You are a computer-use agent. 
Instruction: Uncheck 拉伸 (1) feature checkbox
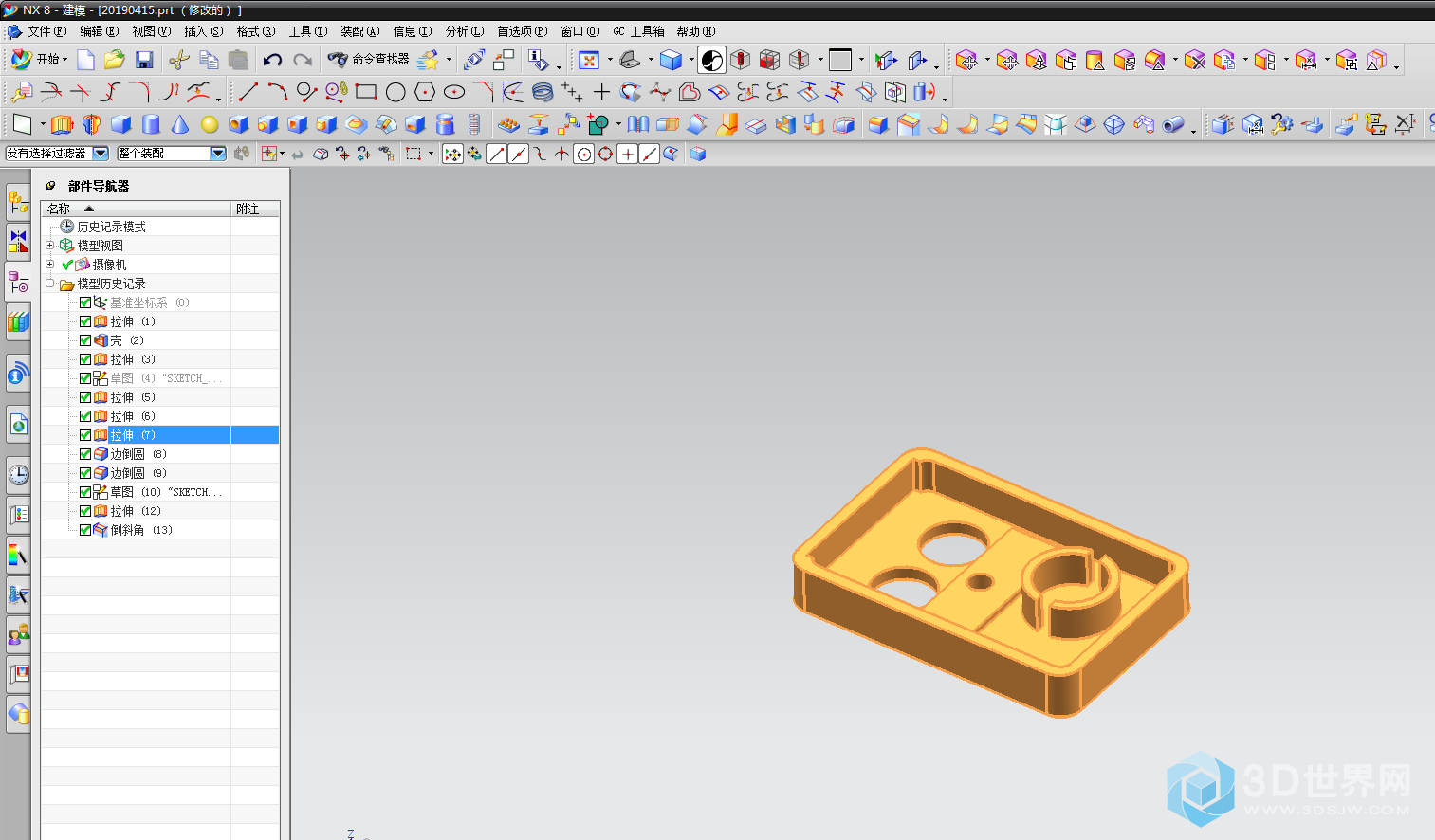(x=85, y=321)
